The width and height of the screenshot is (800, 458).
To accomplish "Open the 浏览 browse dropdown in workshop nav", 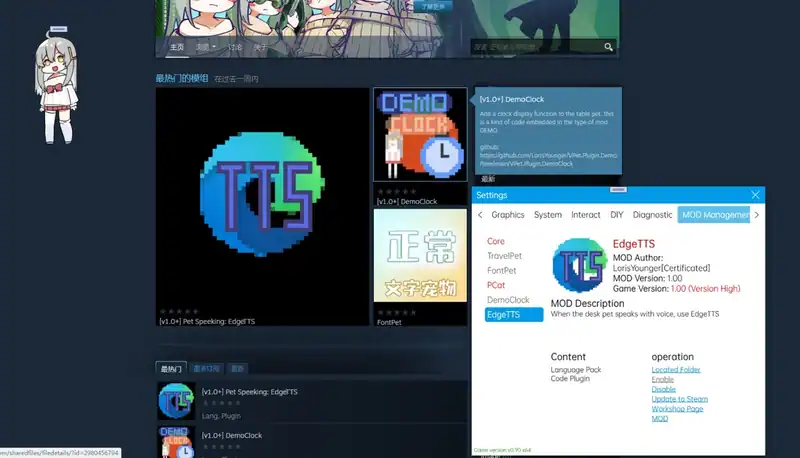I will (206, 47).
